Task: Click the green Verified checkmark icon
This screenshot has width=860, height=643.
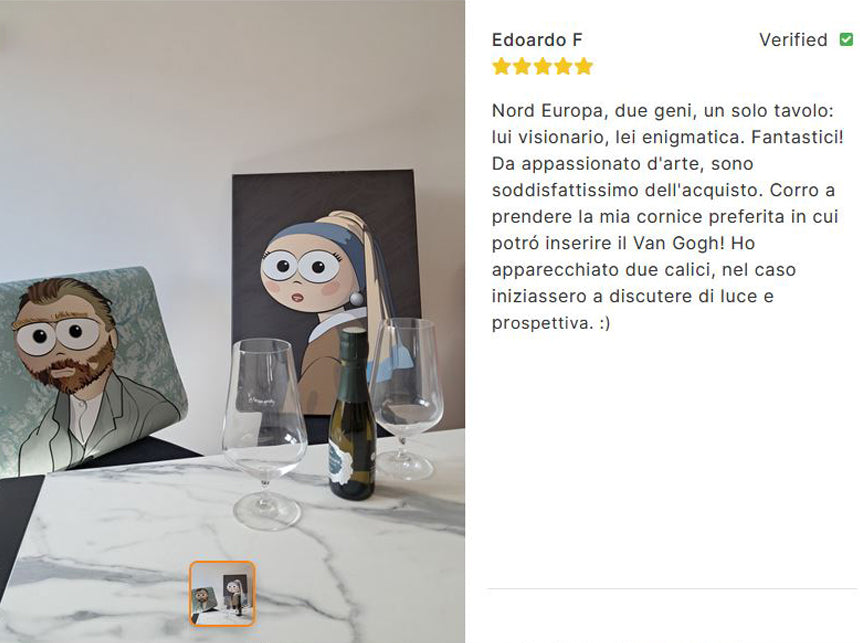Action: click(846, 40)
